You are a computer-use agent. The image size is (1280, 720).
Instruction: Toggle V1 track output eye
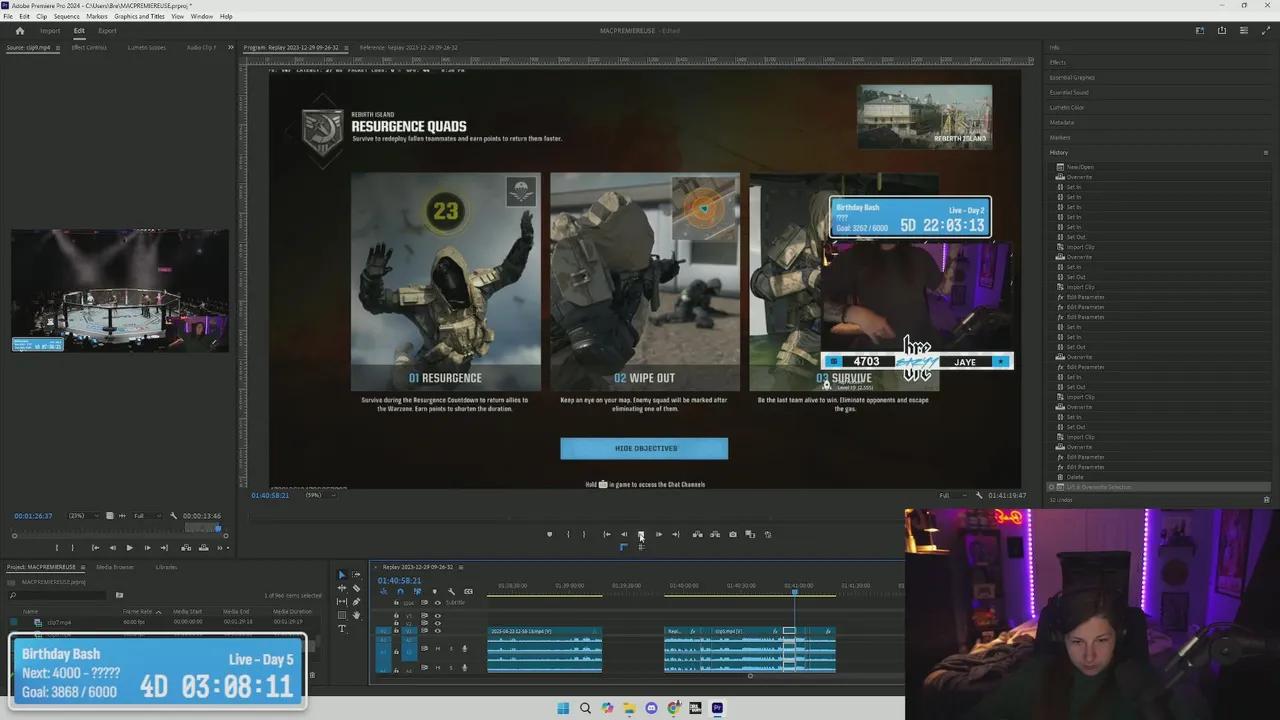[x=437, y=631]
